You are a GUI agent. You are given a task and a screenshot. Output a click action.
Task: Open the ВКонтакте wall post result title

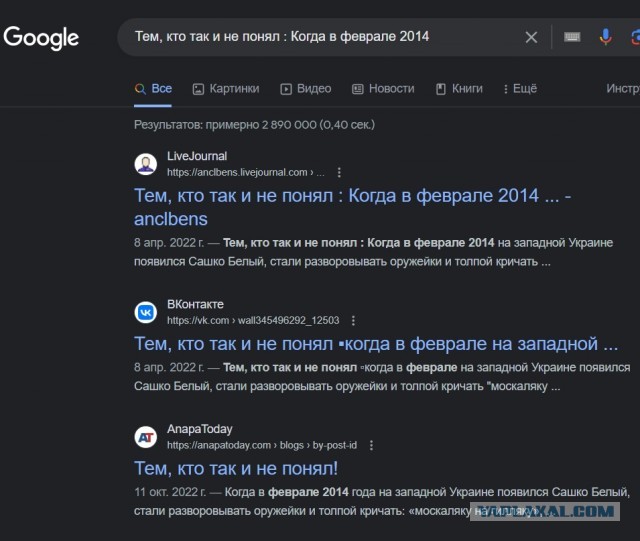pos(376,344)
